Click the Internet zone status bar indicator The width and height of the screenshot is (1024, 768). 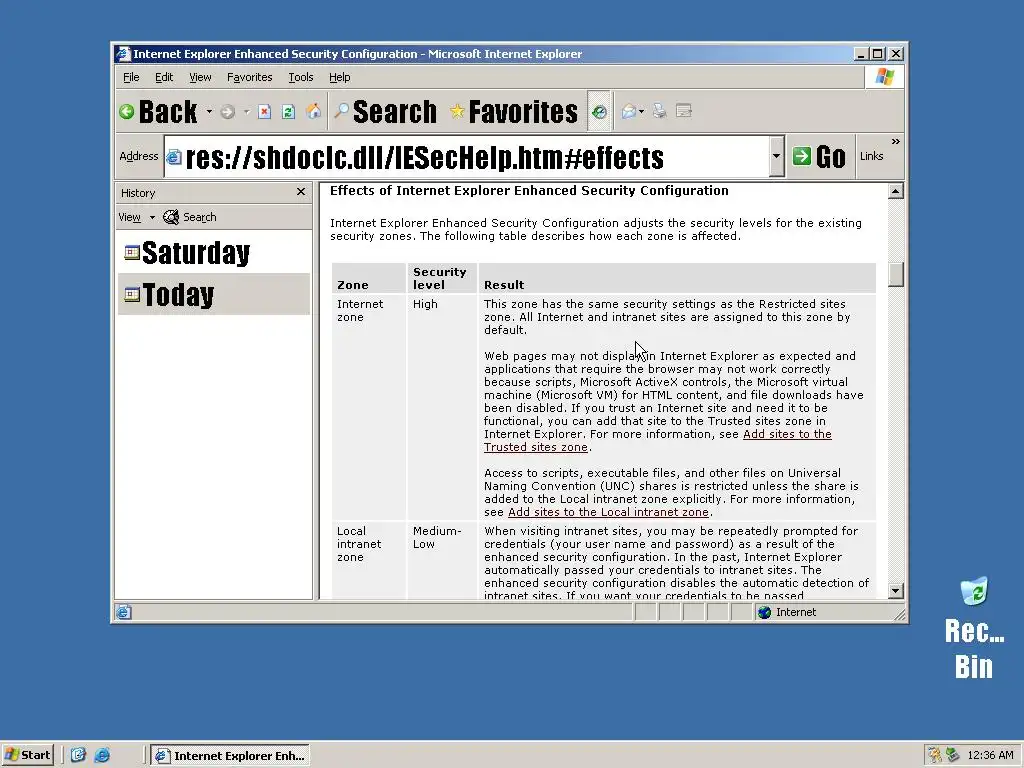787,612
